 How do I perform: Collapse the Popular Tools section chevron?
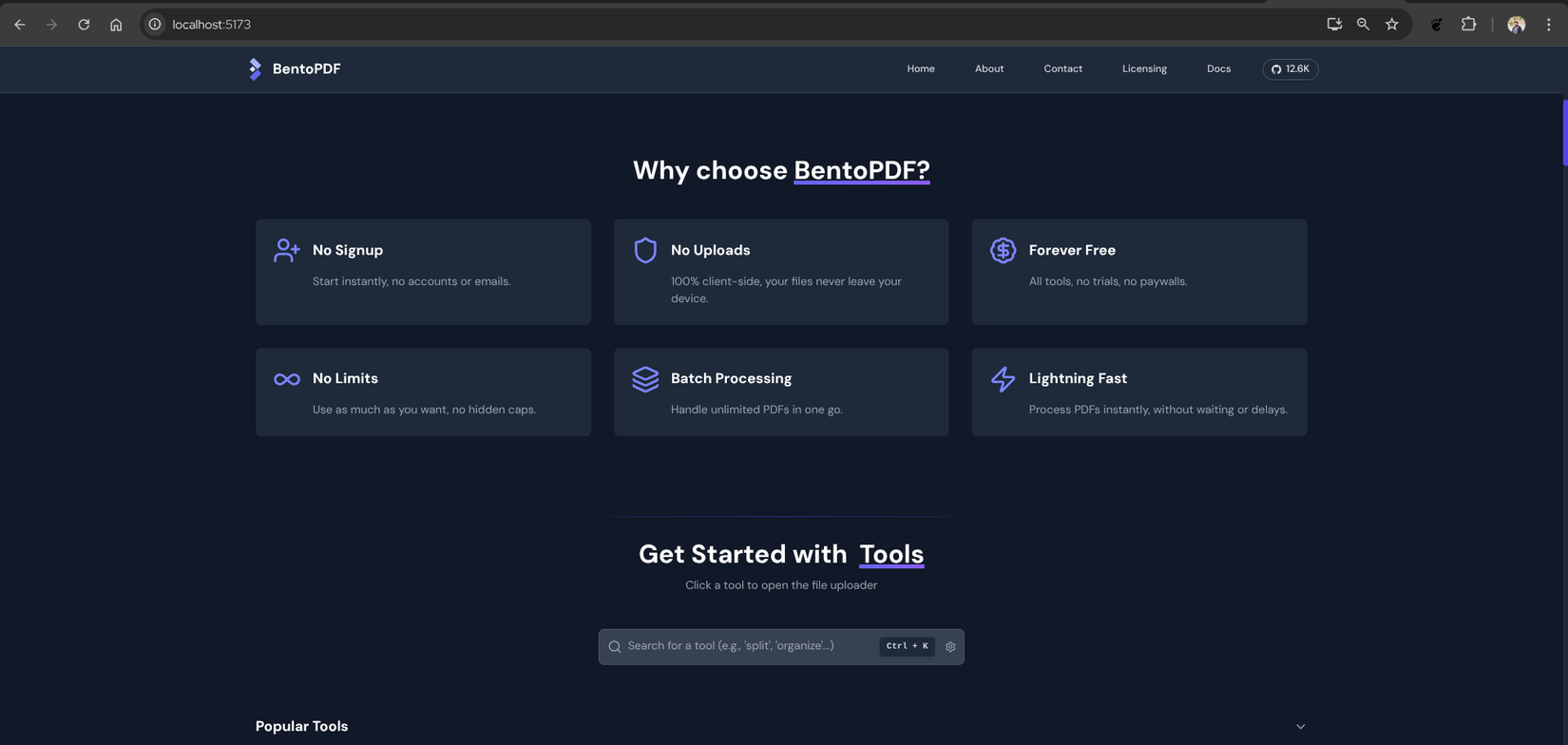tap(1300, 727)
